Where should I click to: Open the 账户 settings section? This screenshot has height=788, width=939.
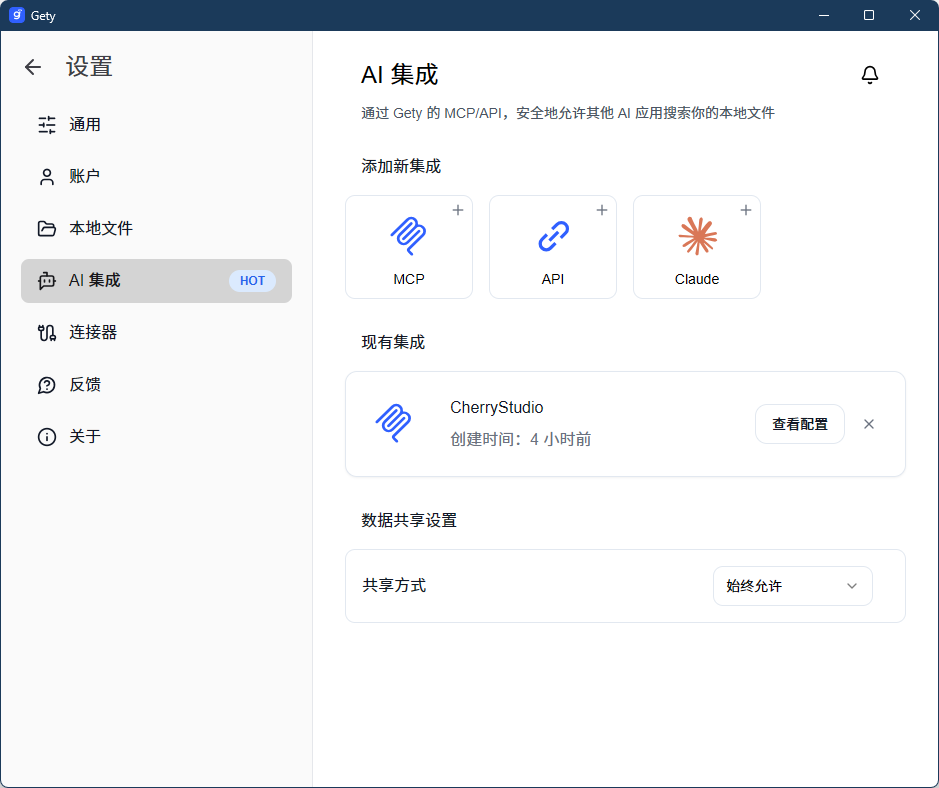pos(156,177)
